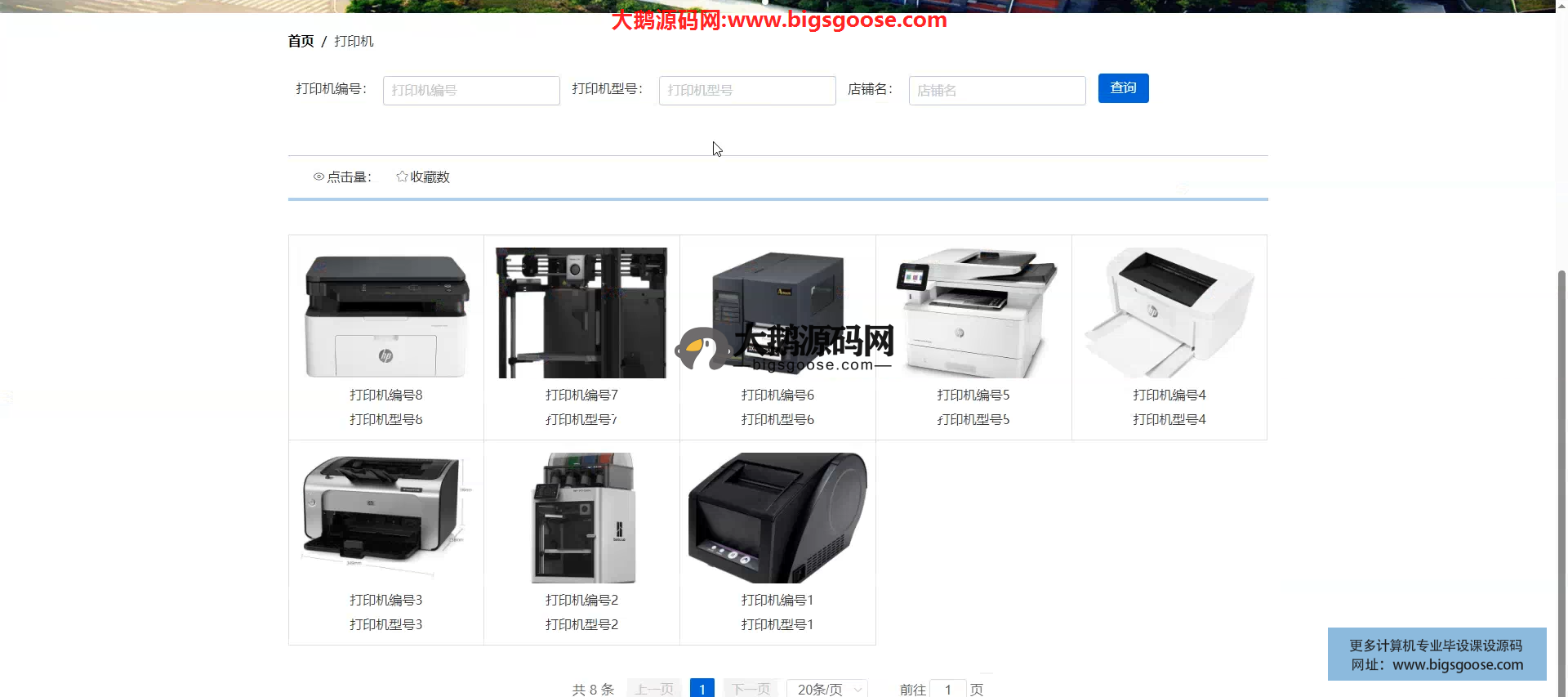Focus the 打印机型号 input field
Image resolution: width=1568 pixels, height=697 pixels.
747,91
